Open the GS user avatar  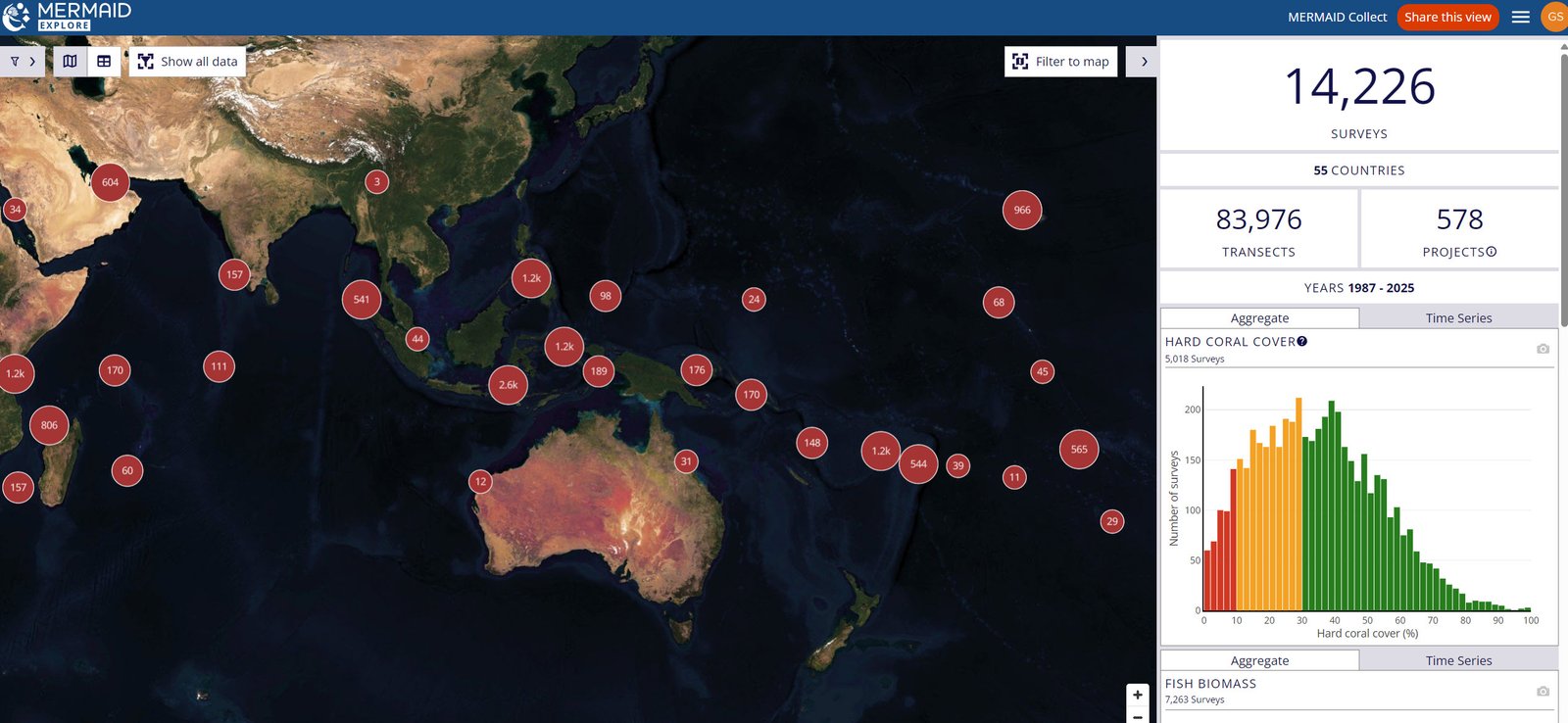tap(1555, 17)
